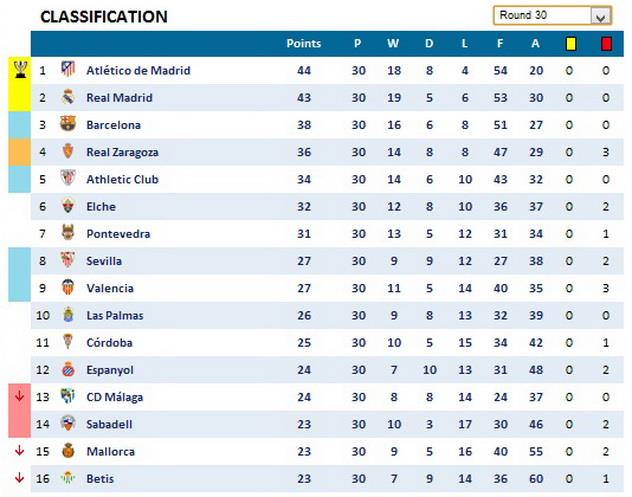Click the light blue marker beside Barcelona

click(19, 125)
